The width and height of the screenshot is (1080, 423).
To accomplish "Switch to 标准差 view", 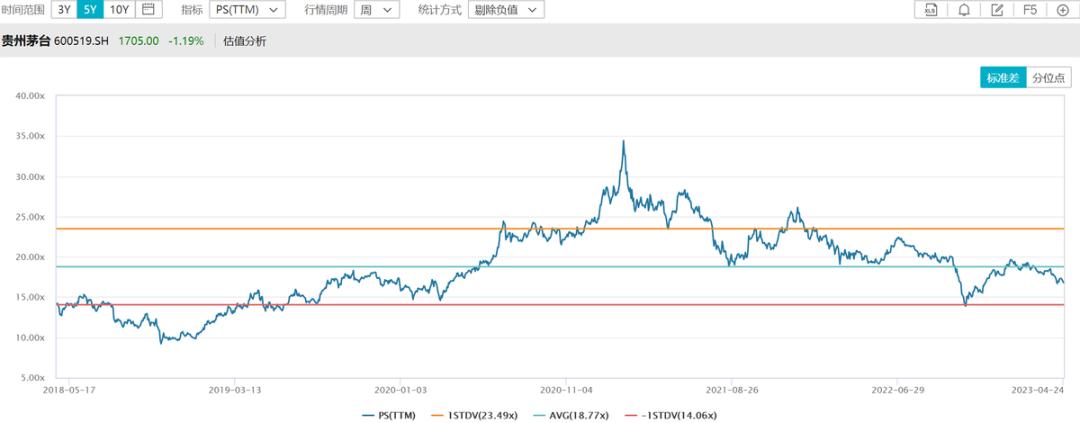I will click(x=1003, y=78).
